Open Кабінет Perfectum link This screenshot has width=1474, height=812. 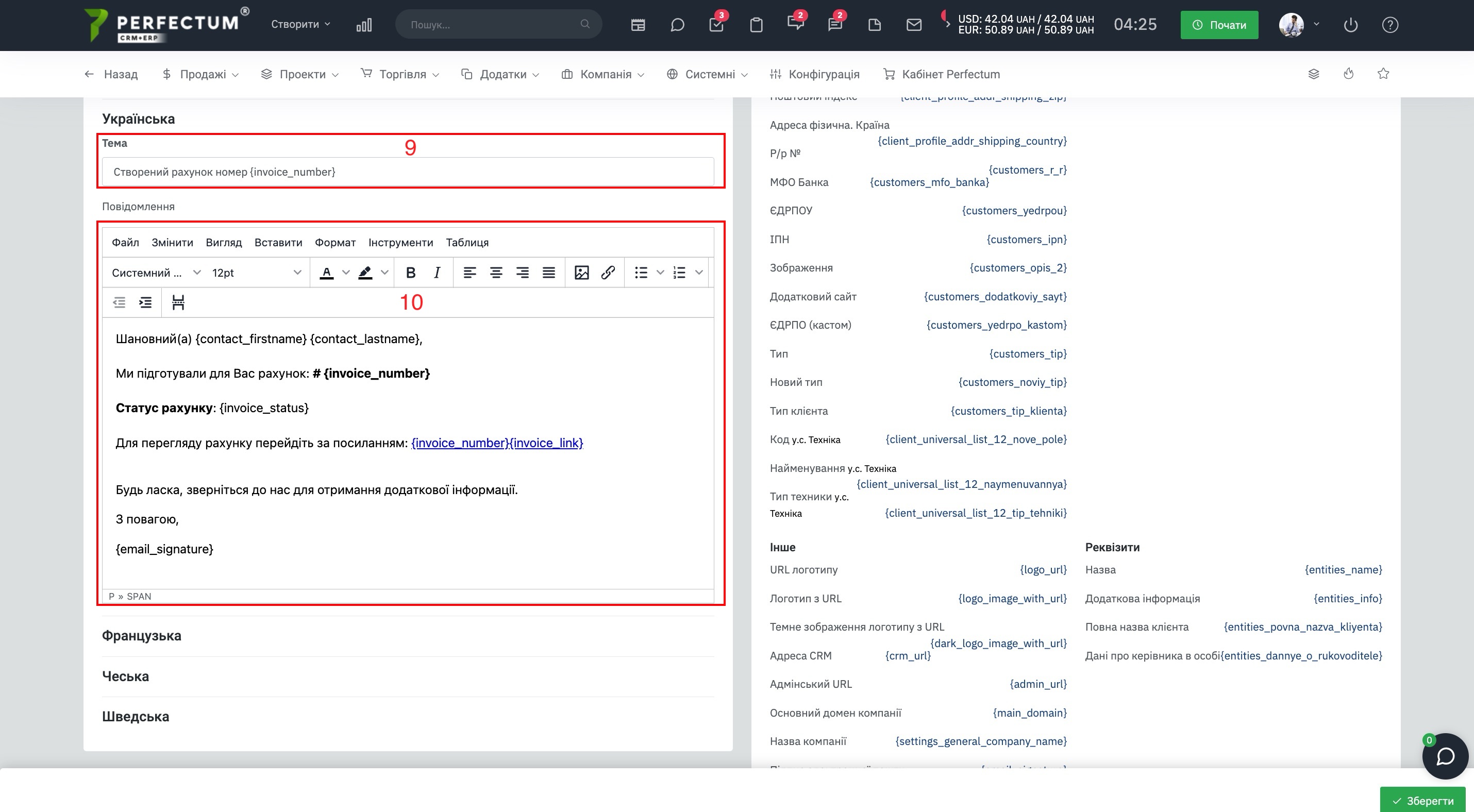point(942,74)
